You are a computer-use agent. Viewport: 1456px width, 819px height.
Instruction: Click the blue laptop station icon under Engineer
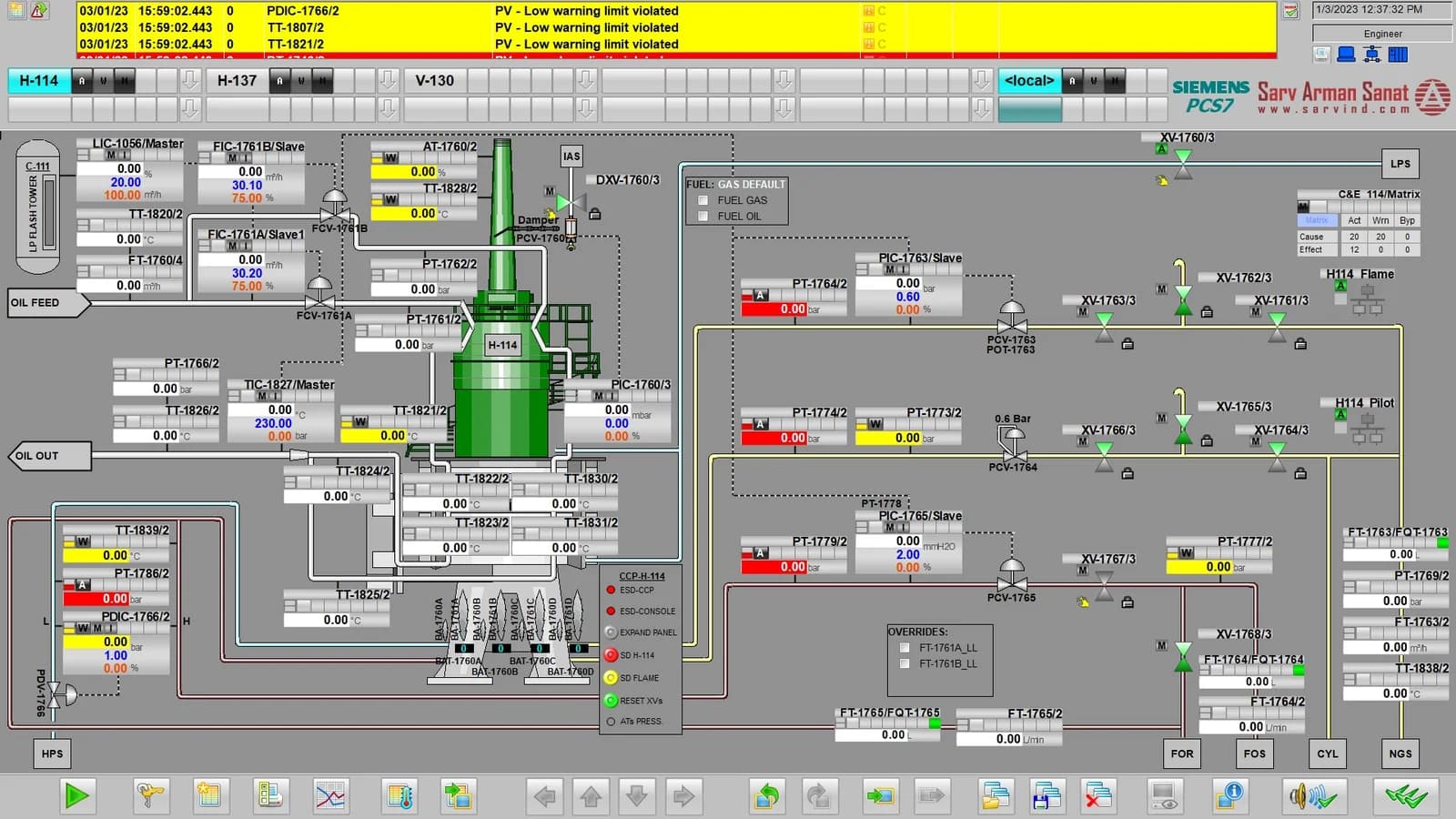pyautogui.click(x=1347, y=55)
